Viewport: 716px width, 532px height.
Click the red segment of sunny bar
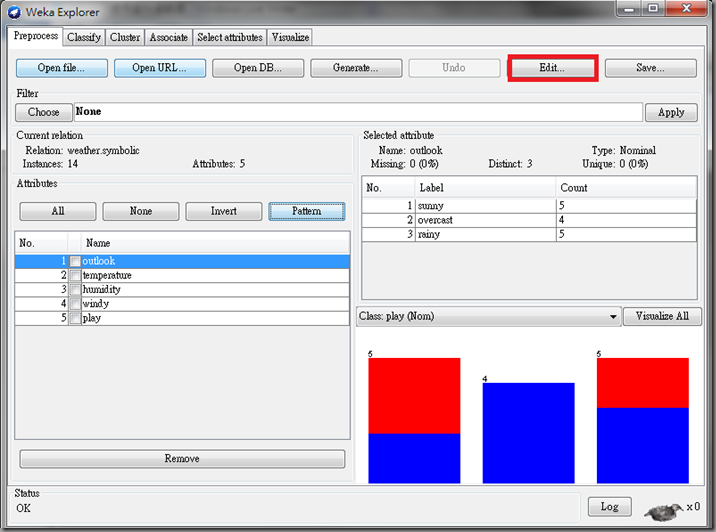pyautogui.click(x=414, y=395)
